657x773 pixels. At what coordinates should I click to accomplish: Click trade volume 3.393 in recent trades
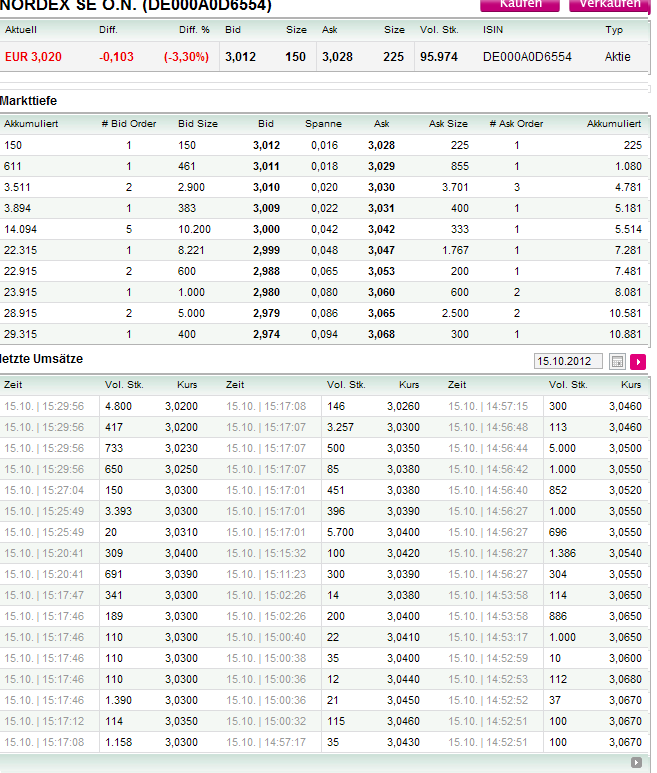[118, 511]
